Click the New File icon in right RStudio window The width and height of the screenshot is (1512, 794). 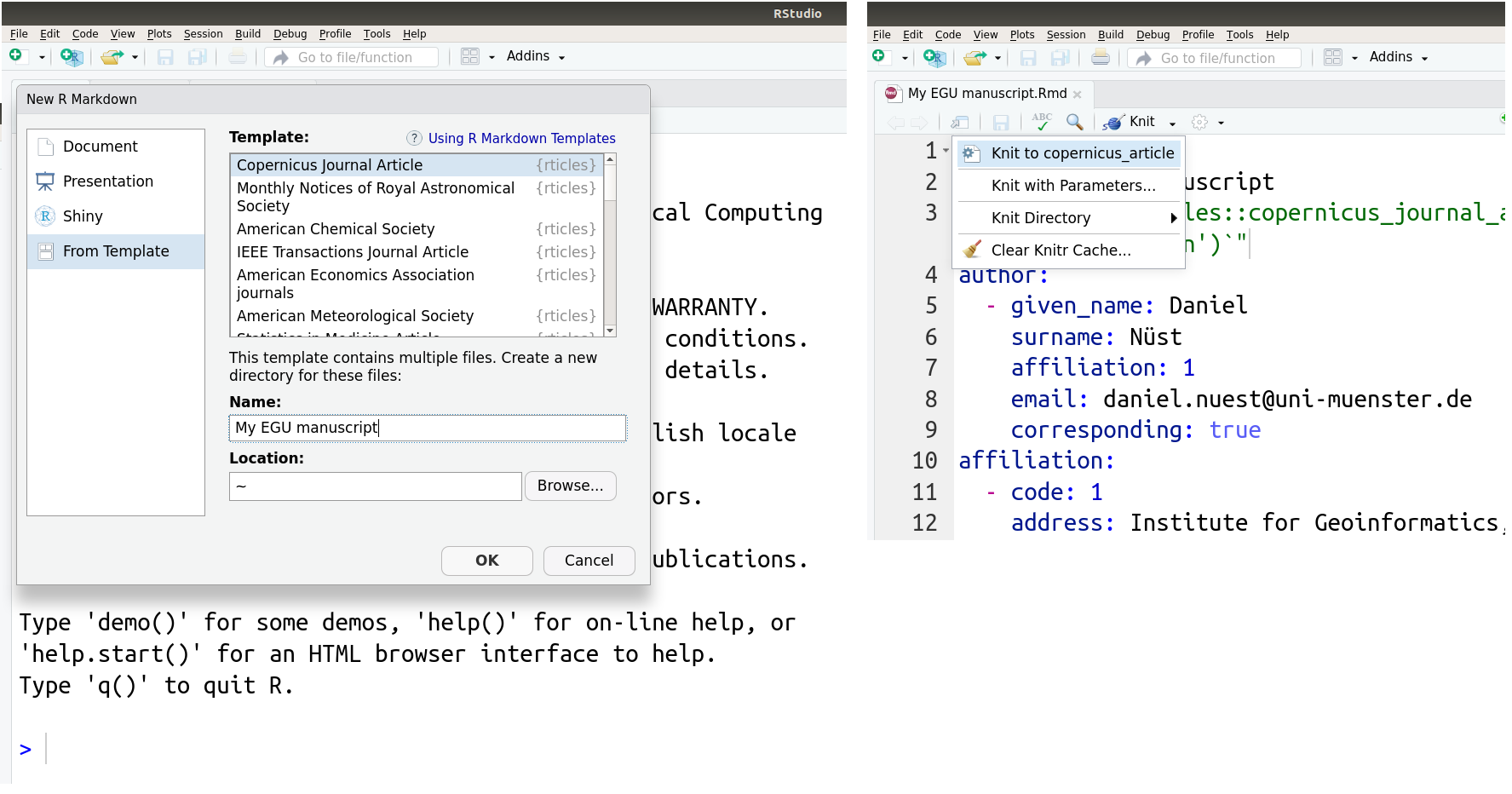(878, 56)
